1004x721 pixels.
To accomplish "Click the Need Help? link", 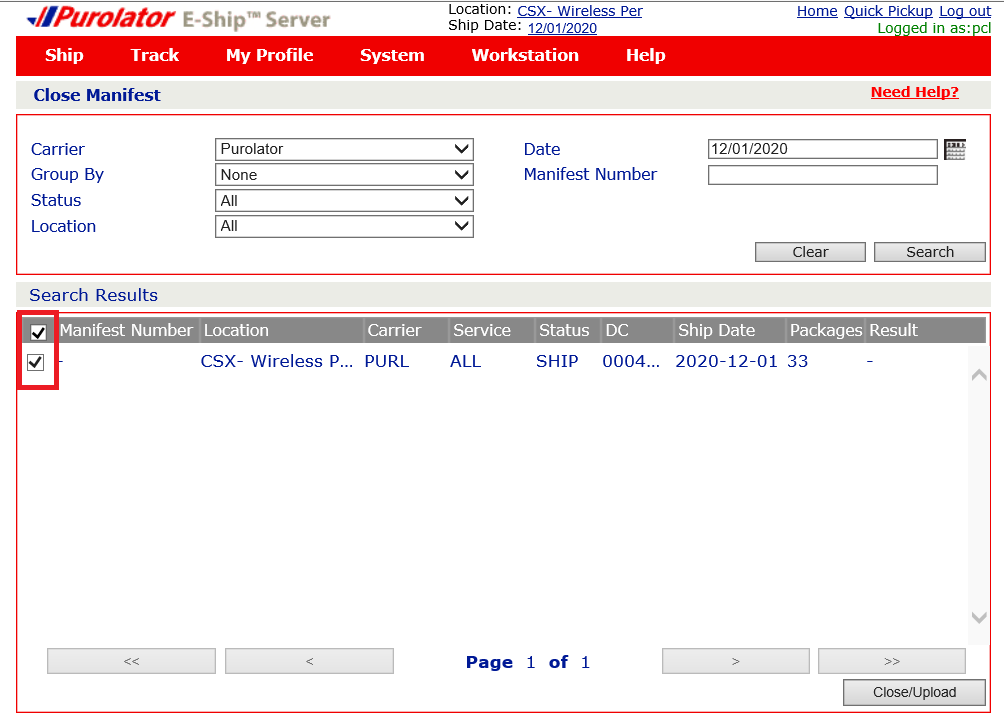I will 914,92.
